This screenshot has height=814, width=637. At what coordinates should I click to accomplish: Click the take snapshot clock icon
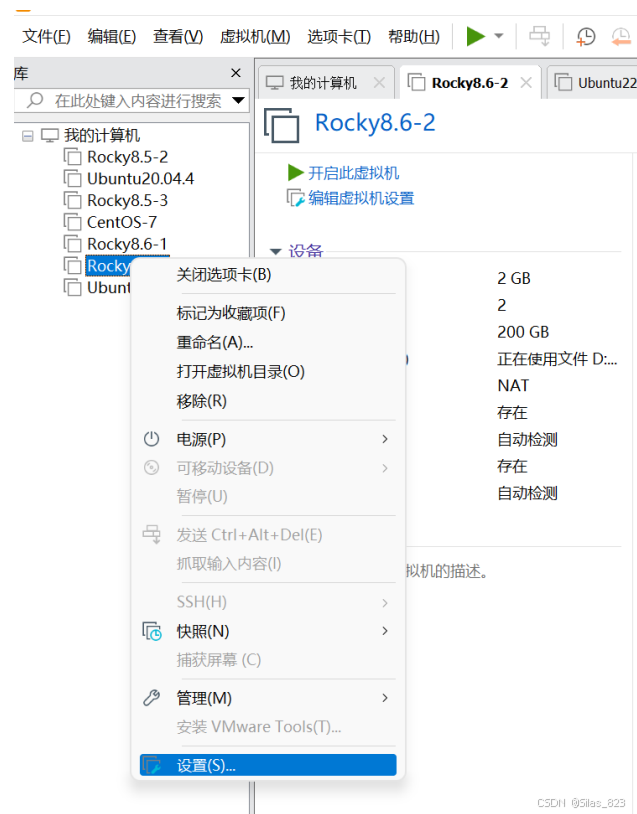pos(586,37)
